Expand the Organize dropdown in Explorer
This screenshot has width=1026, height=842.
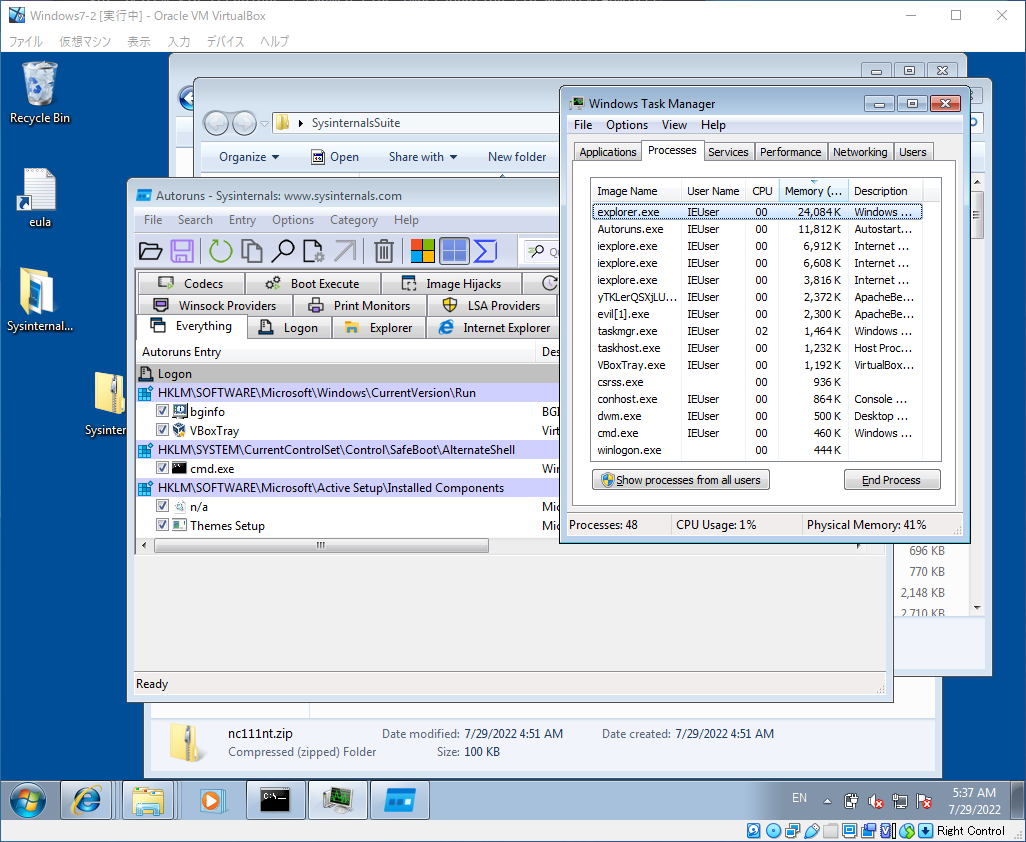pos(249,157)
